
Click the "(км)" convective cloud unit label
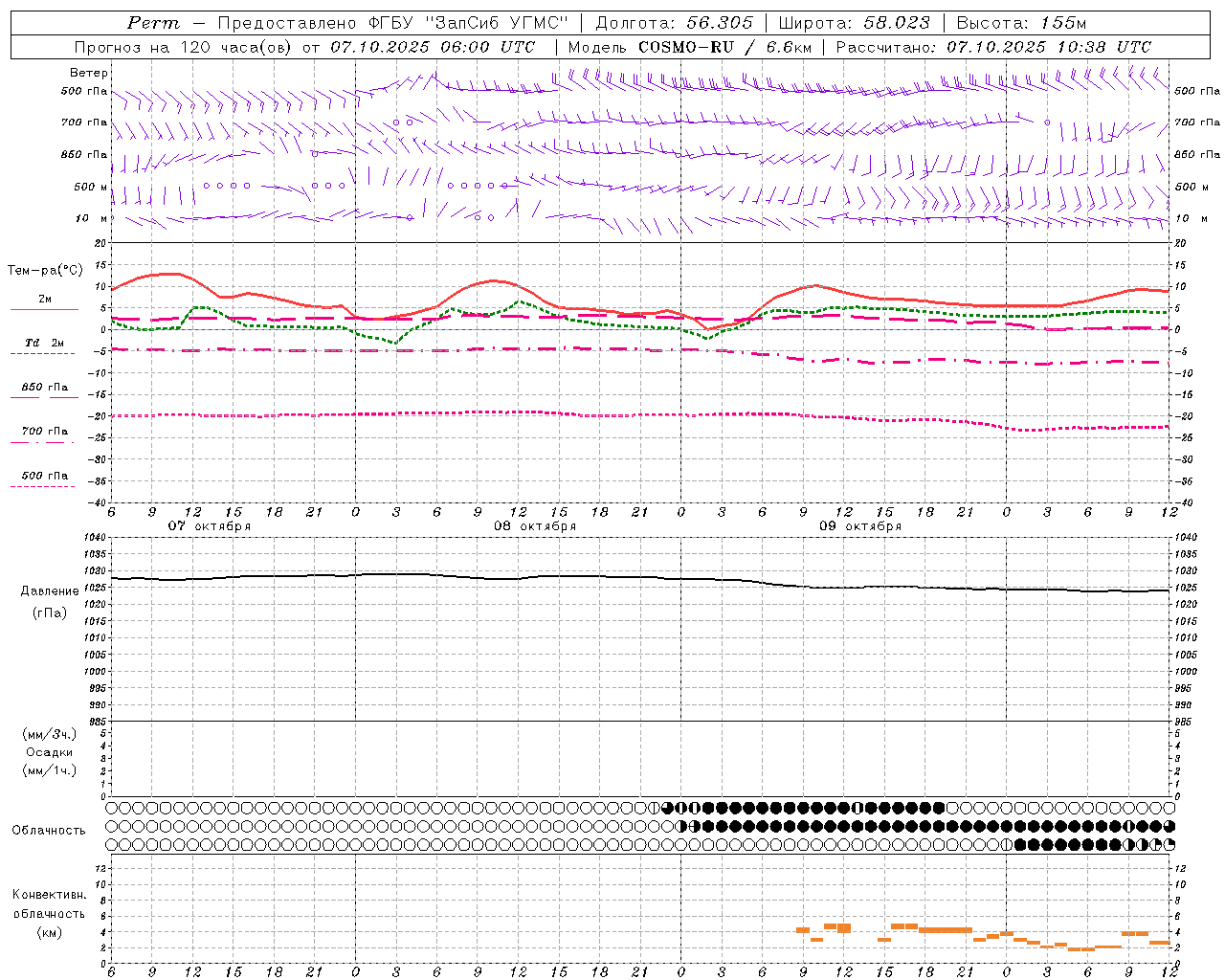49,932
